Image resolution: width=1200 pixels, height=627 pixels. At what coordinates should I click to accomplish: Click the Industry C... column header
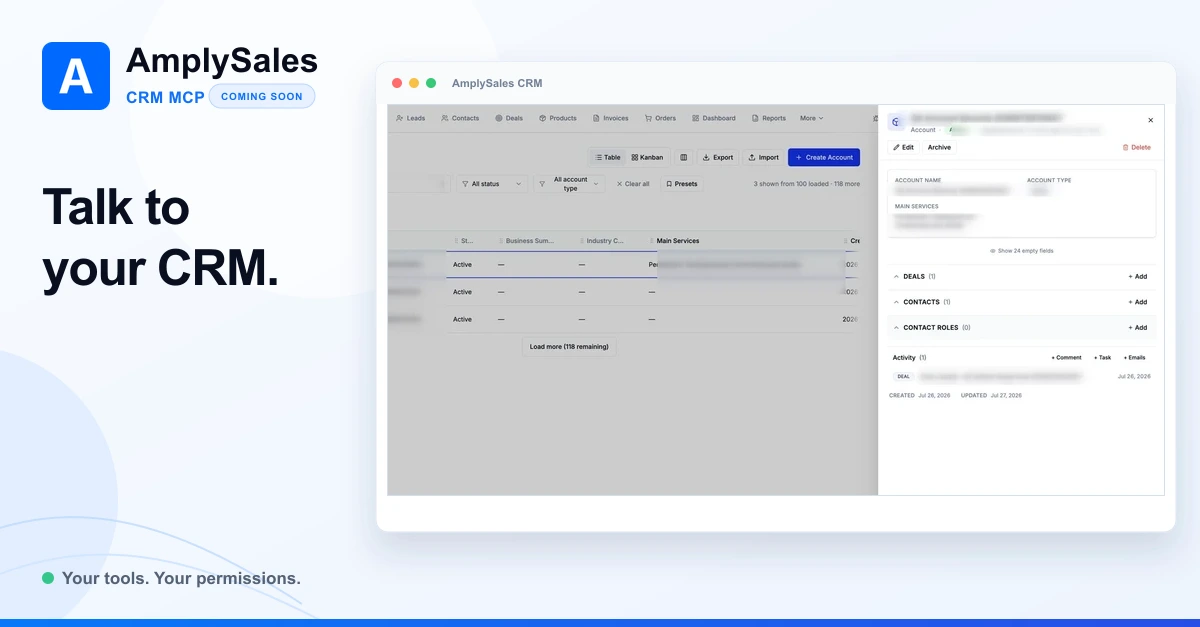click(x=605, y=241)
